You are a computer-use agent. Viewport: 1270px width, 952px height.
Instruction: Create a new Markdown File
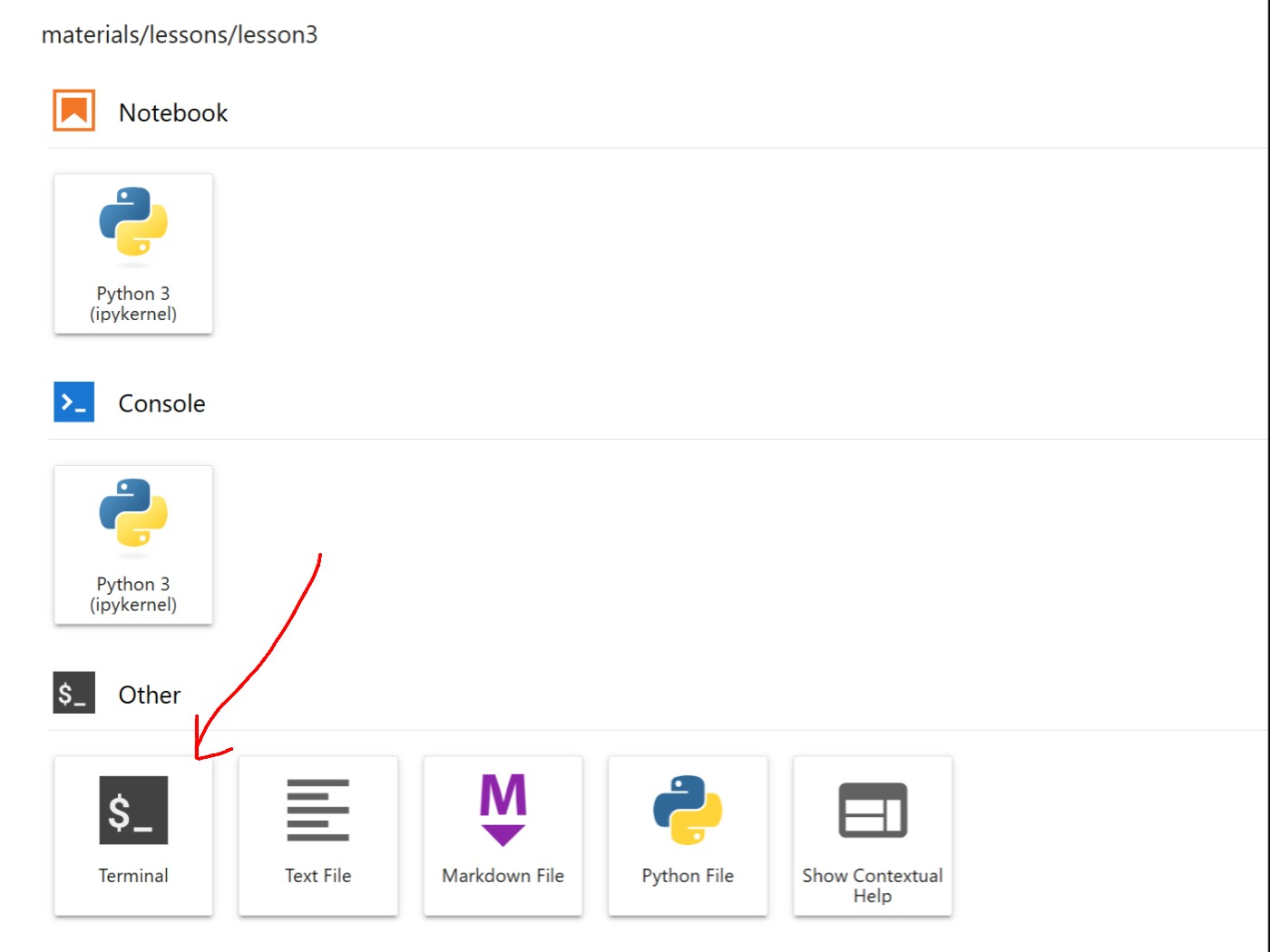[503, 836]
